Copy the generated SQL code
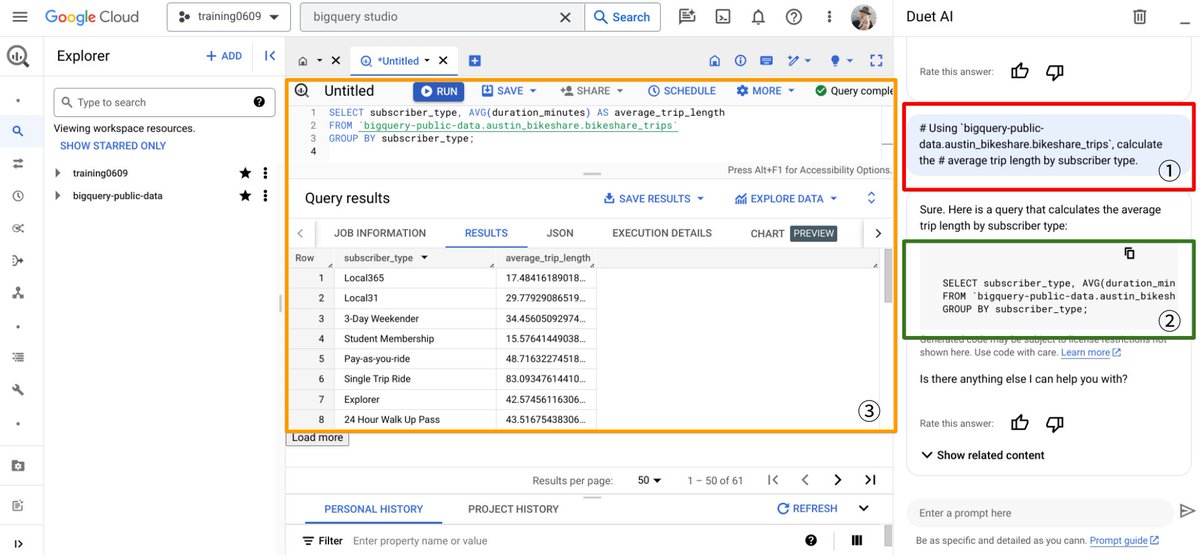1200x560 pixels. pos(1129,253)
